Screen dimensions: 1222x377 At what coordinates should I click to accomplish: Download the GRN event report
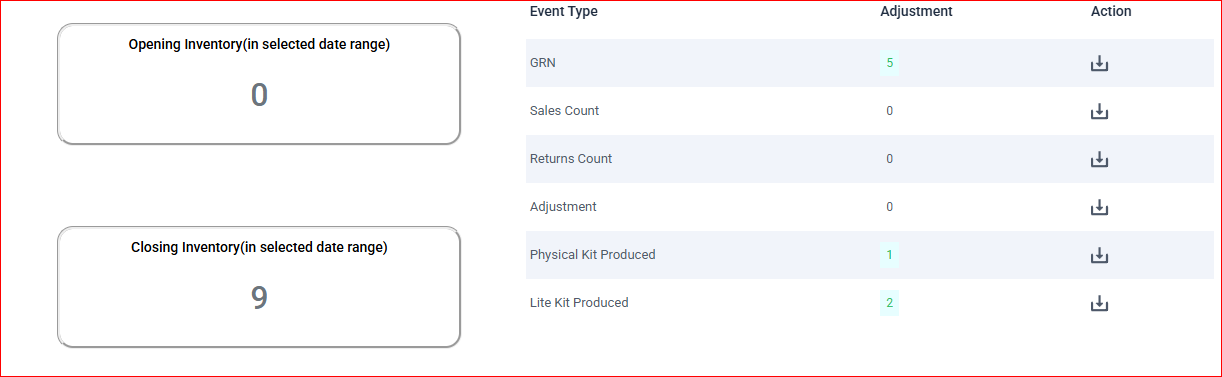[1099, 63]
